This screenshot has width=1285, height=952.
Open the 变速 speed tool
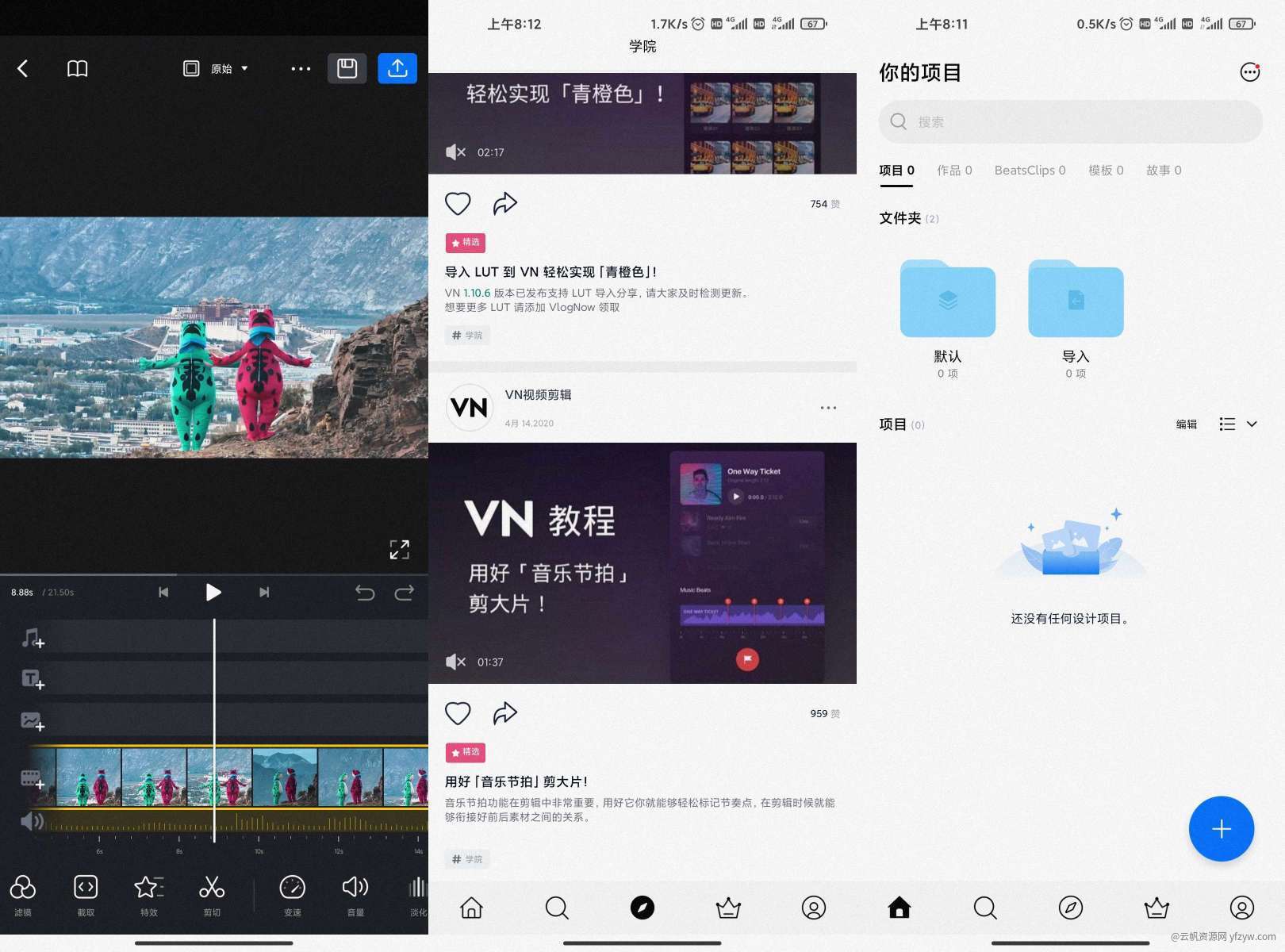(293, 896)
